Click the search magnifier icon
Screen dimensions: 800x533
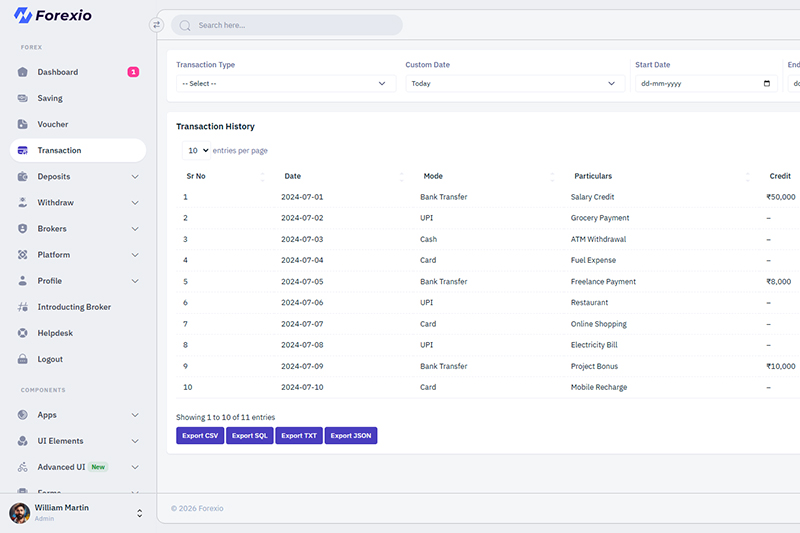(185, 25)
